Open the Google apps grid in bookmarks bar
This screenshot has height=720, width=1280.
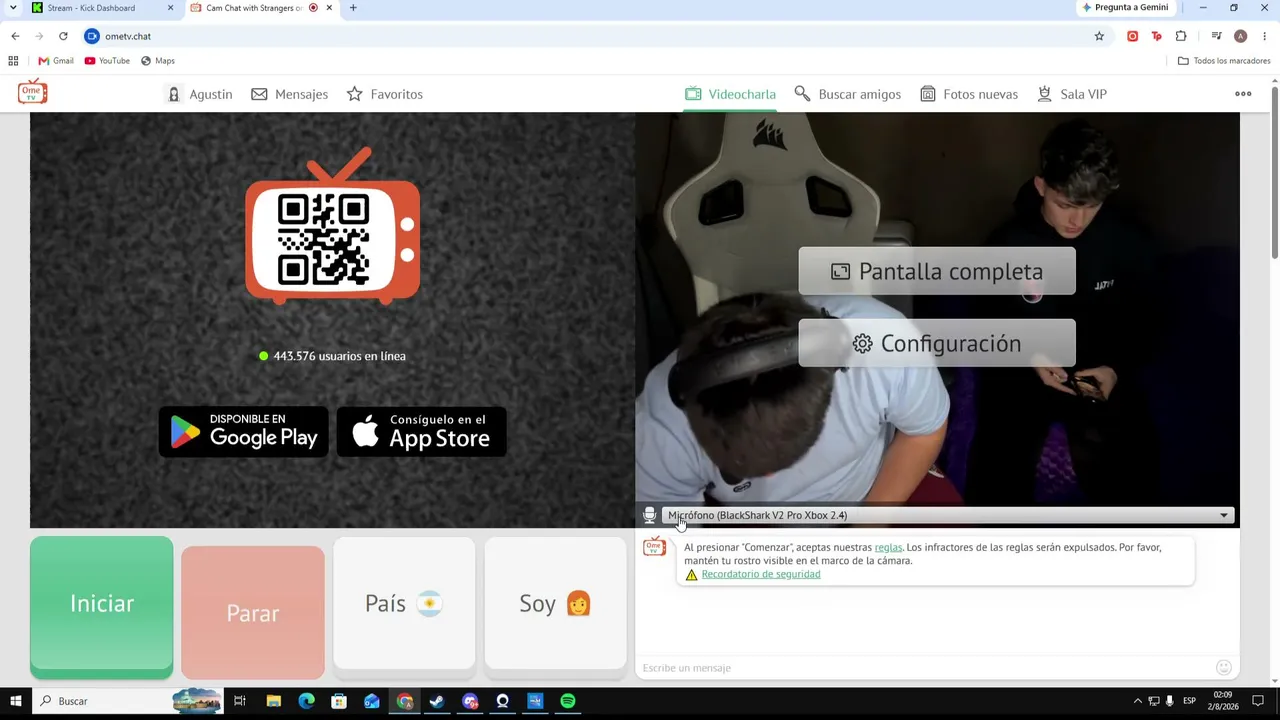[x=13, y=61]
